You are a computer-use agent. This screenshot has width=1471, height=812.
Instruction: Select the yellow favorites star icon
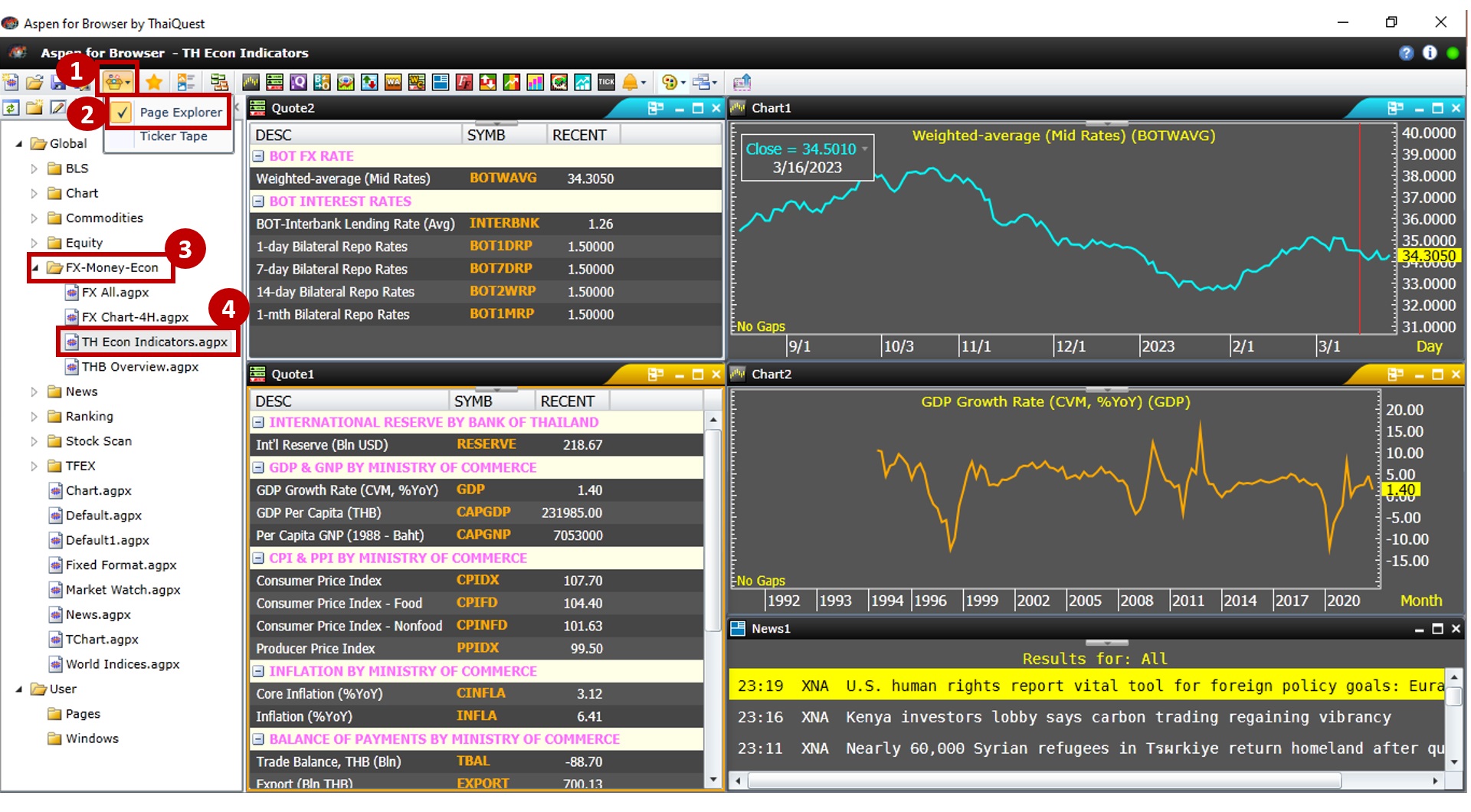point(154,82)
